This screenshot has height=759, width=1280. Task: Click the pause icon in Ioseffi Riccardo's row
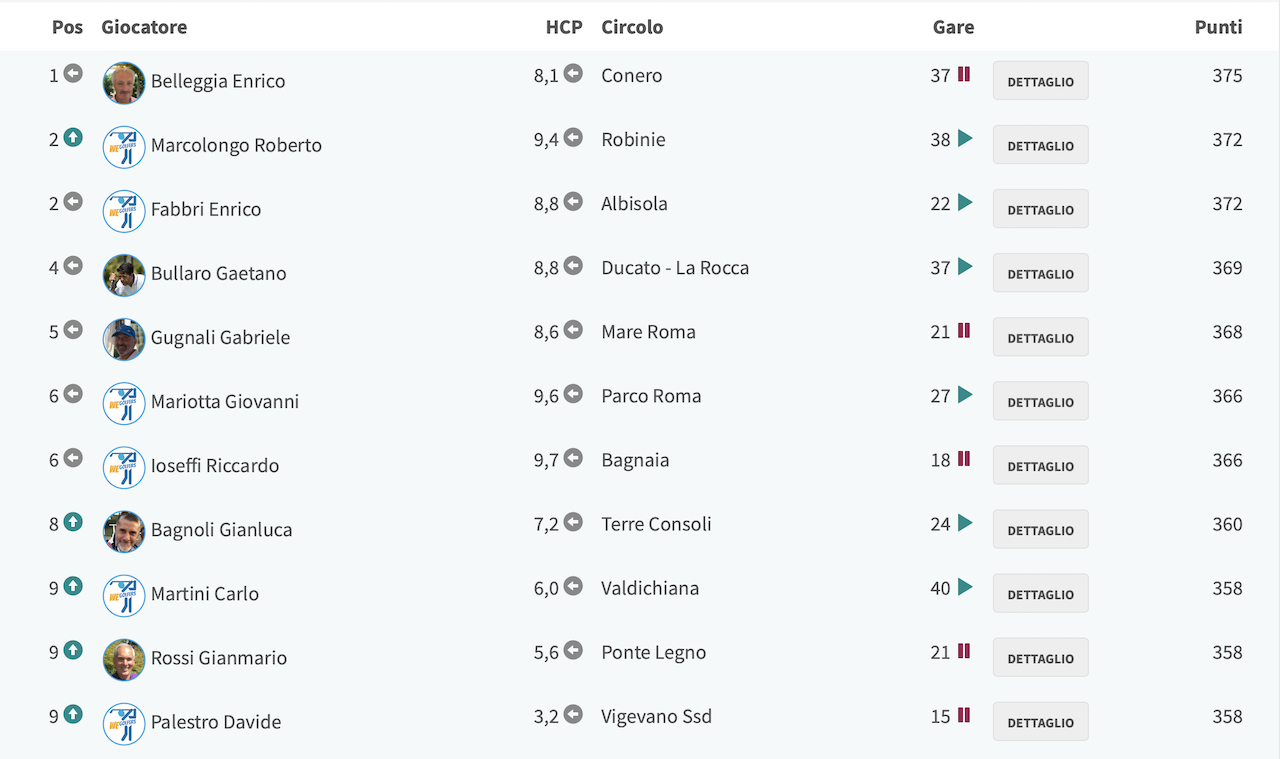click(964, 458)
